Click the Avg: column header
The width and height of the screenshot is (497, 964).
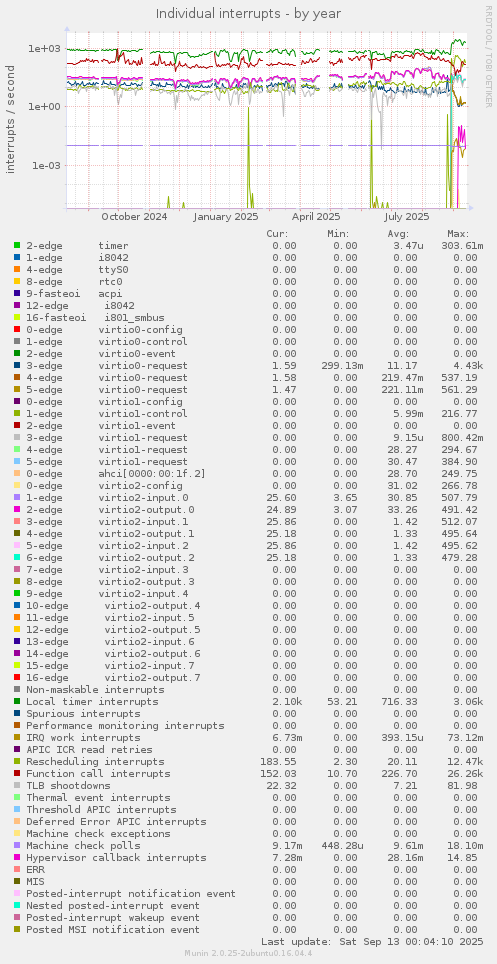pos(399,234)
